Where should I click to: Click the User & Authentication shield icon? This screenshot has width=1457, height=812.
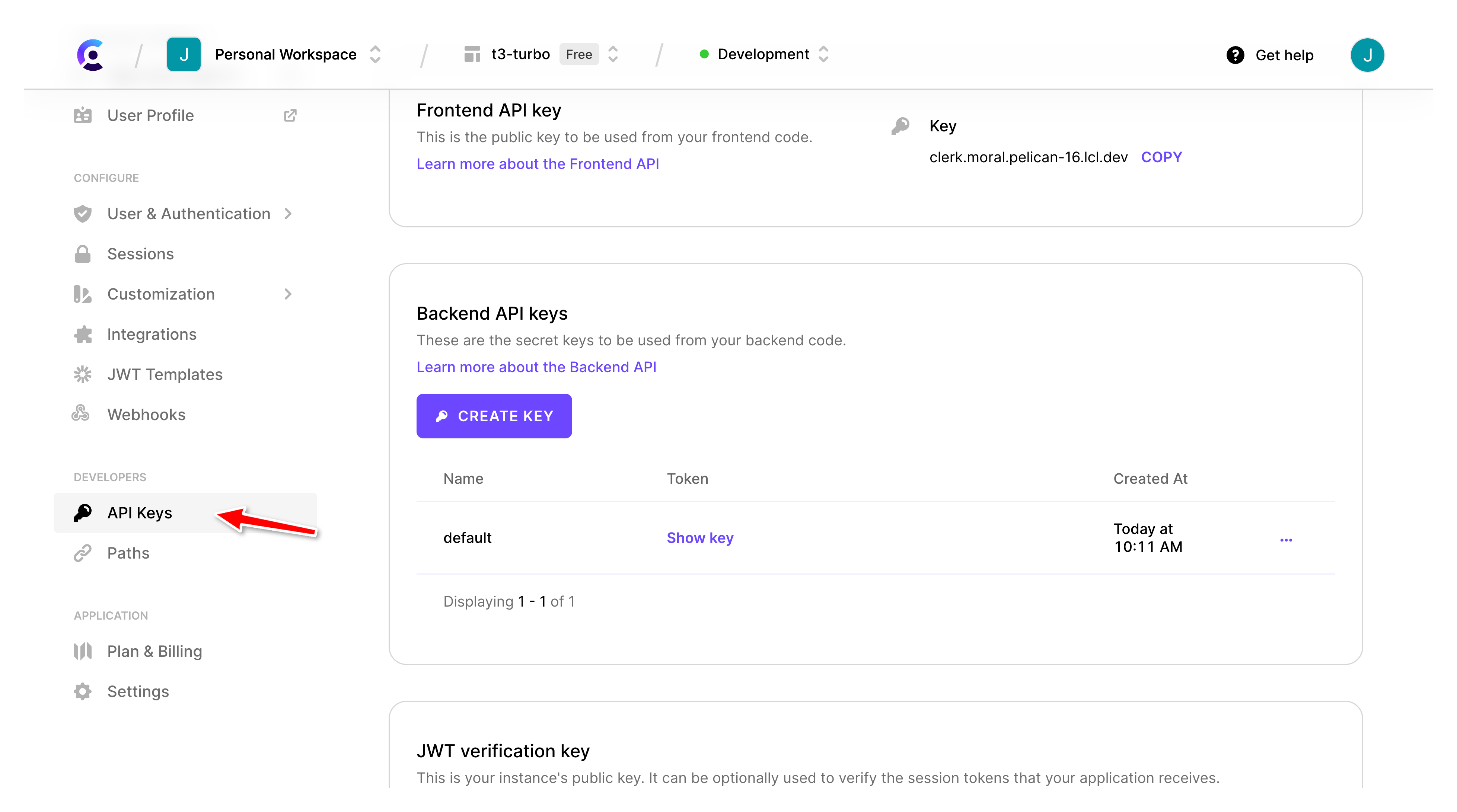(83, 214)
